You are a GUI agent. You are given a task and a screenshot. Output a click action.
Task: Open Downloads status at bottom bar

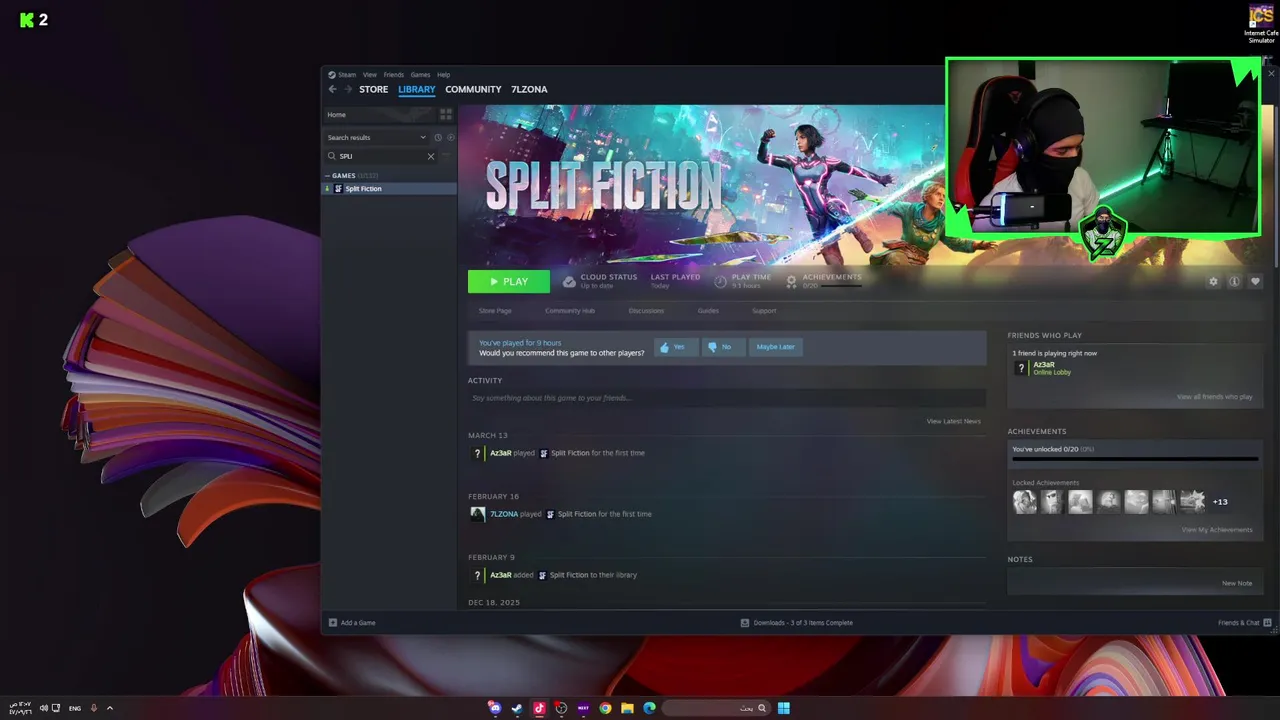click(x=797, y=623)
